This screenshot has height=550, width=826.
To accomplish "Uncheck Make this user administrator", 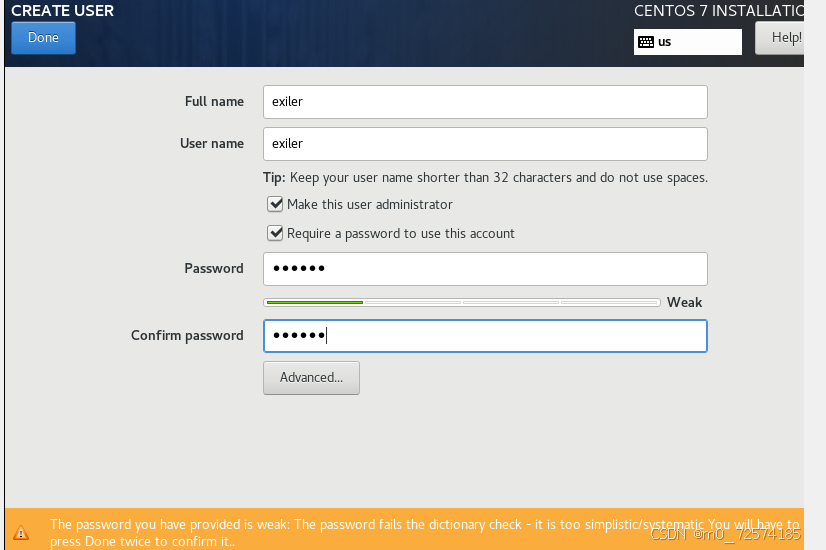I will [x=275, y=204].
